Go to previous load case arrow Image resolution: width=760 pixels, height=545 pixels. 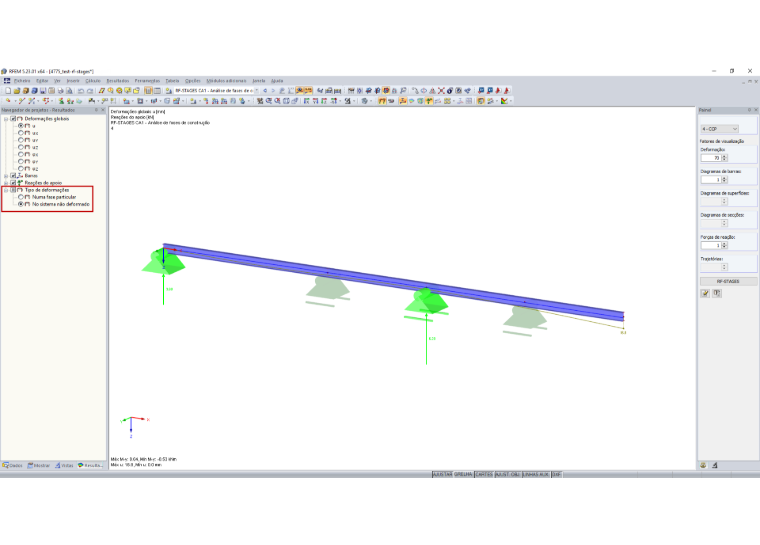[x=265, y=91]
